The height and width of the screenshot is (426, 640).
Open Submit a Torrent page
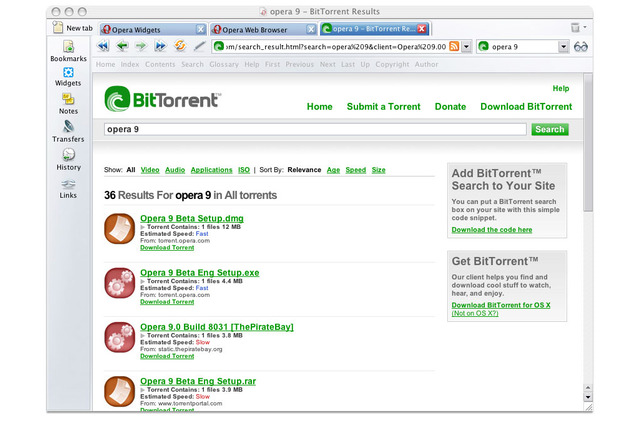pyautogui.click(x=384, y=106)
